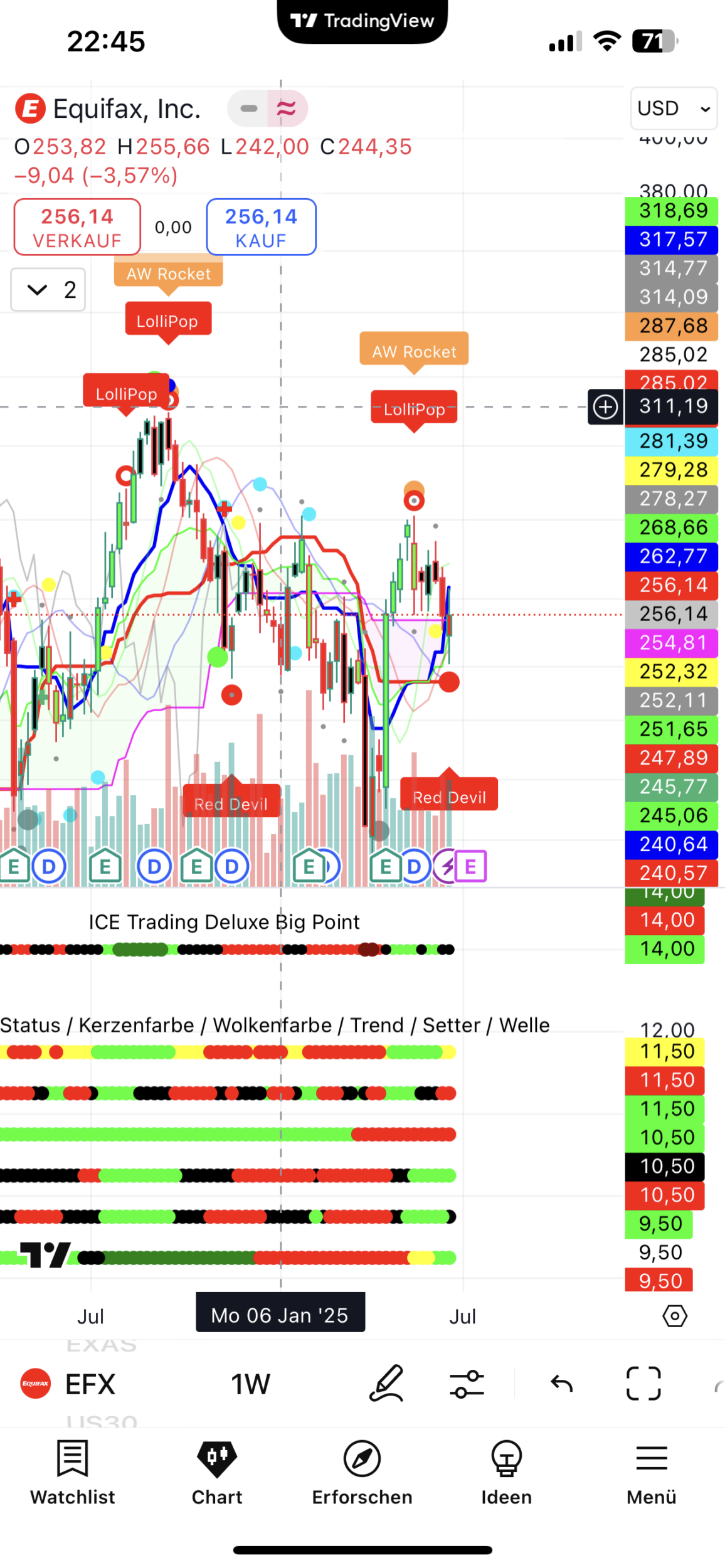The width and height of the screenshot is (725, 1568).
Task: Open the Erforschen compass icon
Action: click(x=362, y=1459)
